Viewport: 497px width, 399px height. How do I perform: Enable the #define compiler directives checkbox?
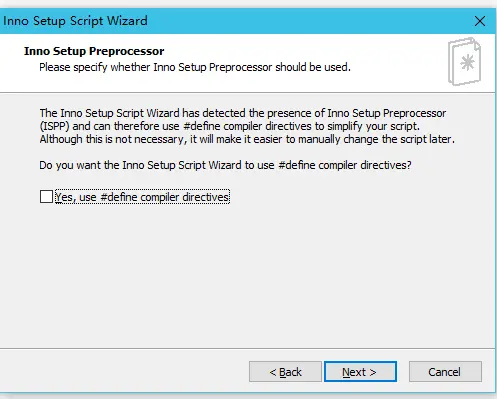point(46,197)
